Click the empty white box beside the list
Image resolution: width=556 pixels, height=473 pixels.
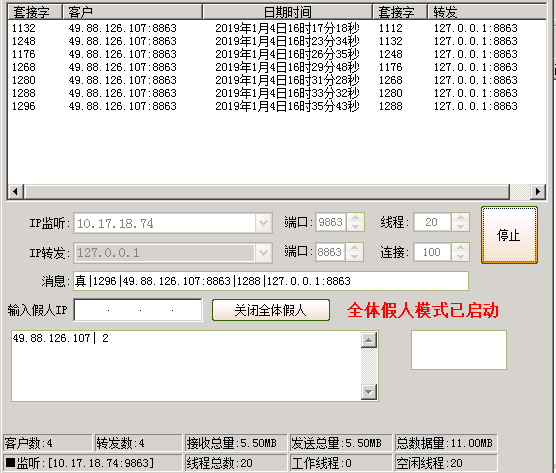[459, 350]
